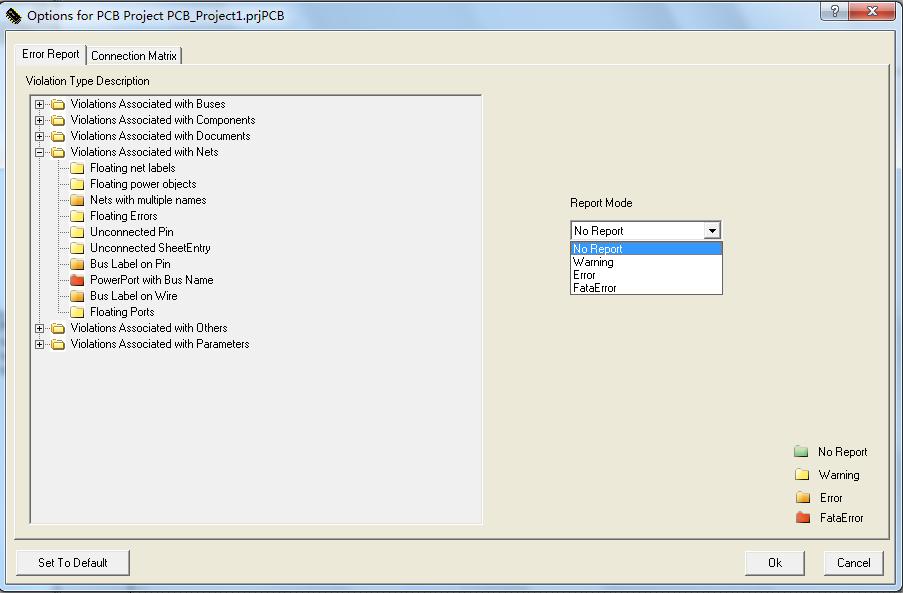The image size is (903, 593).
Task: Expand Violations Associated with Buses node
Action: (x=40, y=104)
